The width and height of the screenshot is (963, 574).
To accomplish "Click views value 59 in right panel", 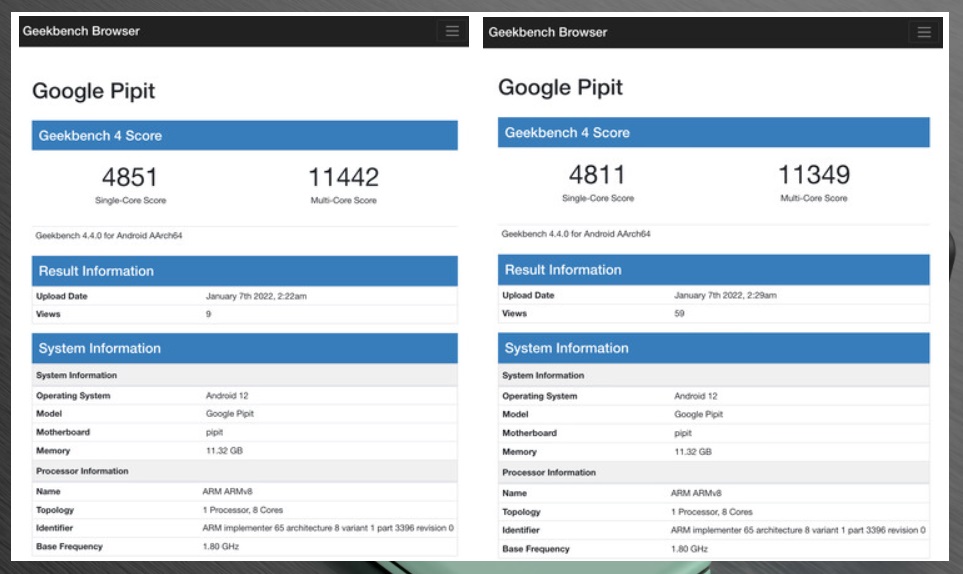I will [x=679, y=313].
